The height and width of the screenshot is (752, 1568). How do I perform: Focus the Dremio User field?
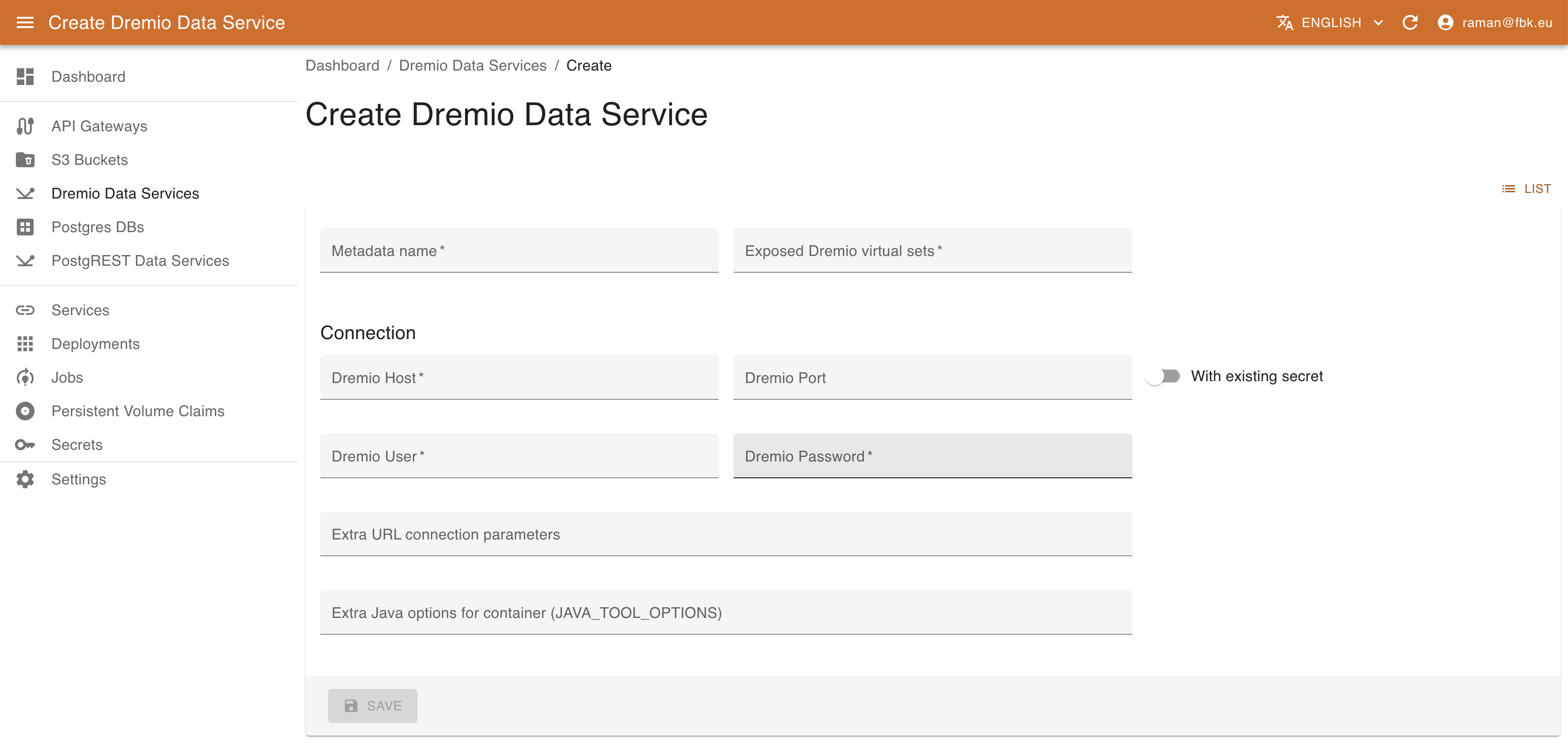click(x=519, y=456)
